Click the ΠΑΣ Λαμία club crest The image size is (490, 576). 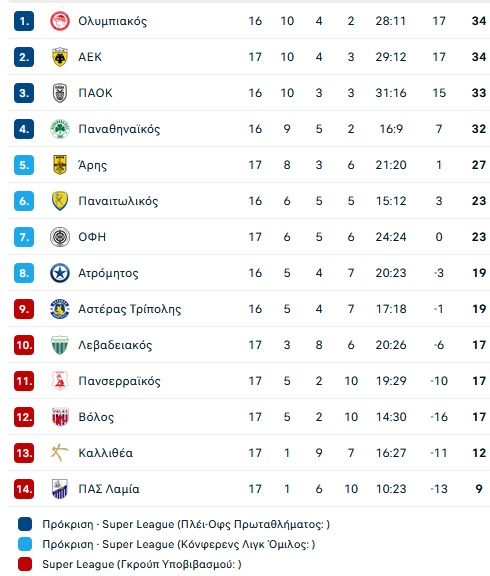point(60,489)
